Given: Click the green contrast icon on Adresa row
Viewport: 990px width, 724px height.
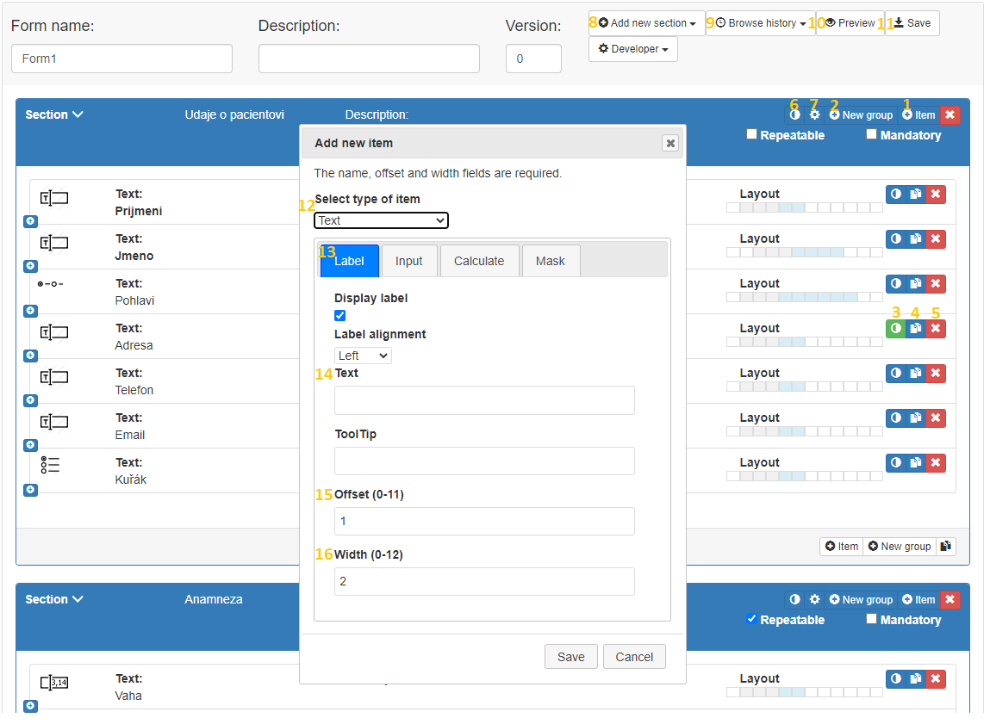Looking at the screenshot, I should pyautogui.click(x=895, y=328).
